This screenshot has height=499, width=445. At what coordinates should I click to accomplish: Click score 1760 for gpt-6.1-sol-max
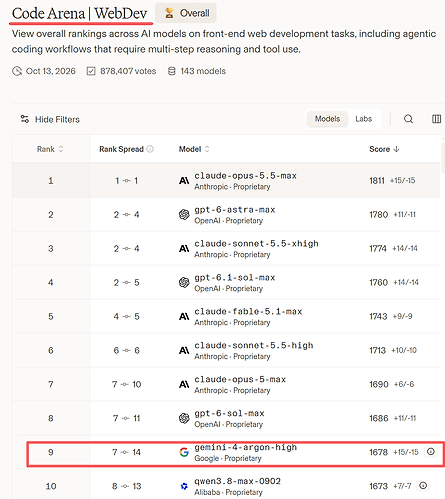pyautogui.click(x=379, y=283)
